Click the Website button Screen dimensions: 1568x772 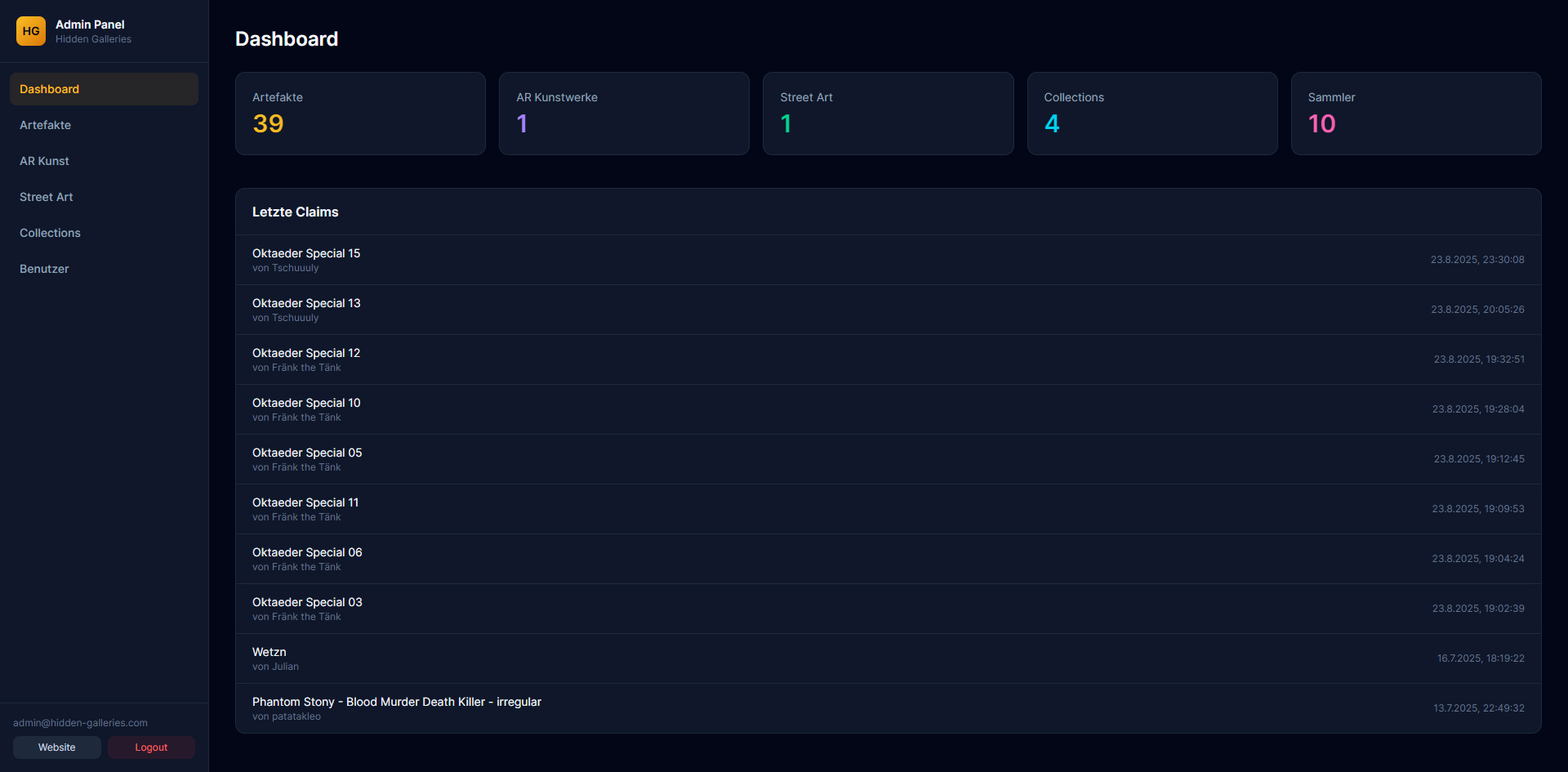click(x=57, y=747)
